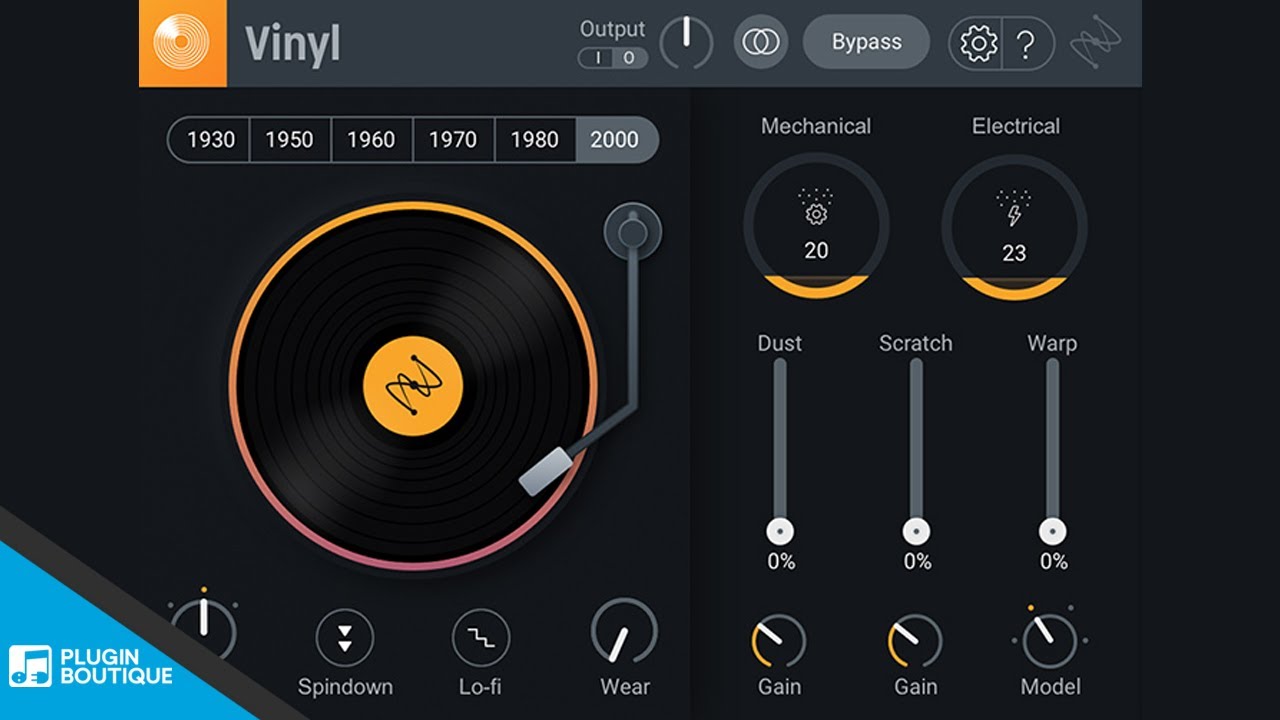This screenshot has width=1280, height=720.
Task: Click the Mechanical noise dial
Action: pos(816,226)
